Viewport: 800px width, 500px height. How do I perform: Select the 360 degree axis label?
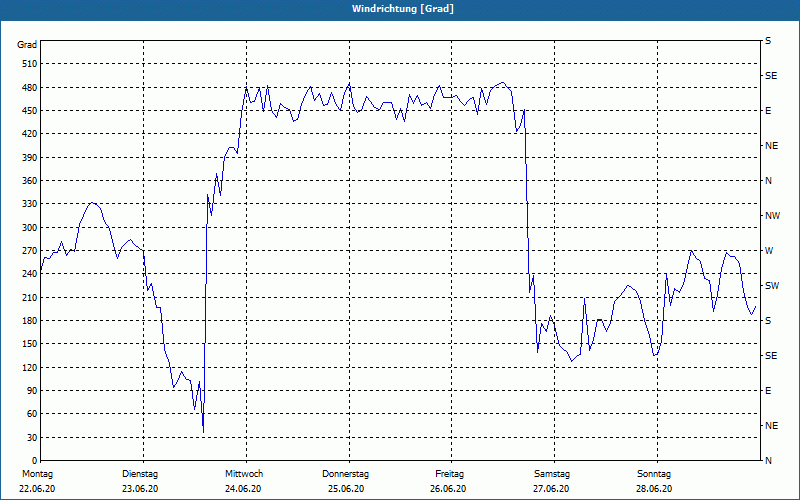click(x=30, y=181)
